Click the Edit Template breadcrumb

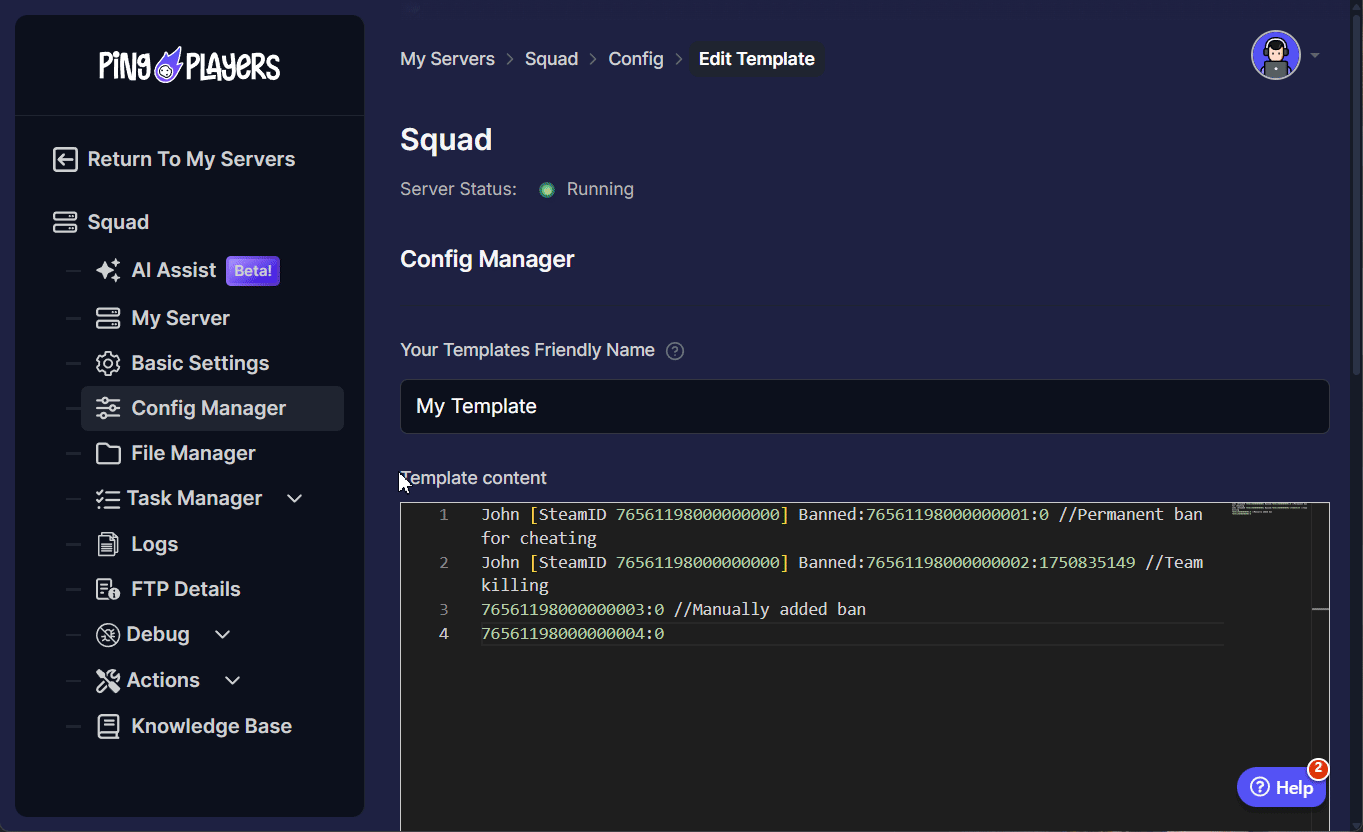point(756,59)
